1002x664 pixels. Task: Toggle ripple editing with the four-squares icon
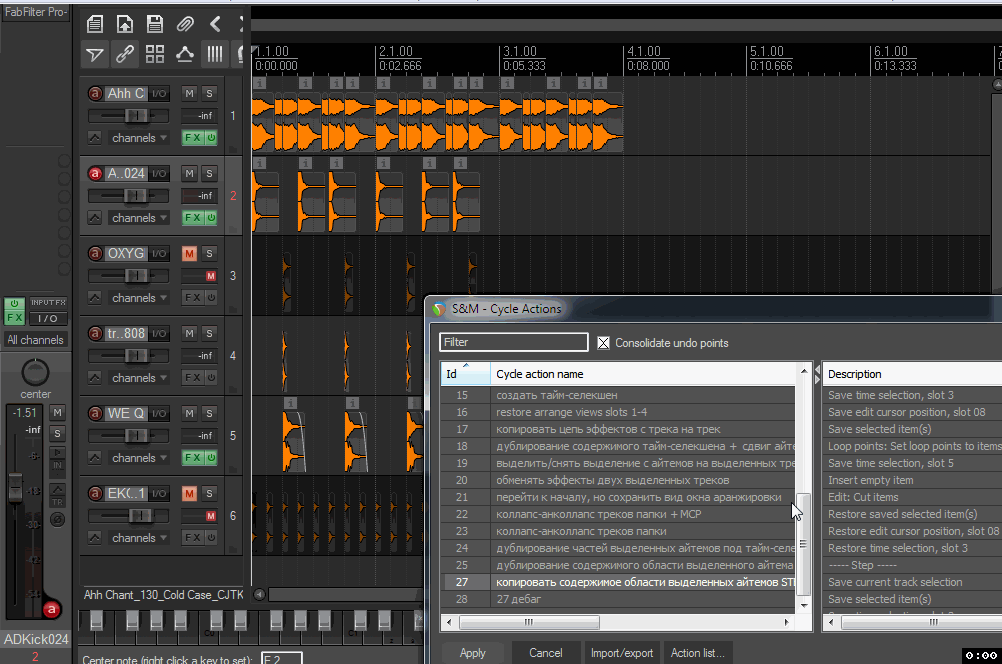pyautogui.click(x=155, y=54)
